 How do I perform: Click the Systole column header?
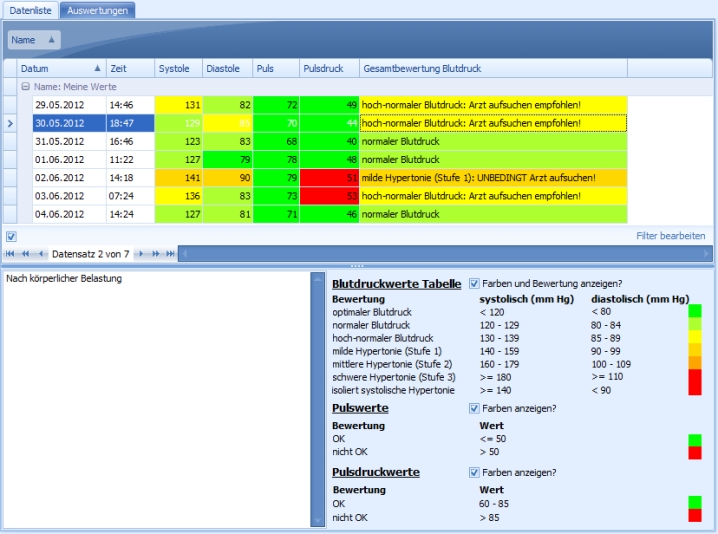177,69
